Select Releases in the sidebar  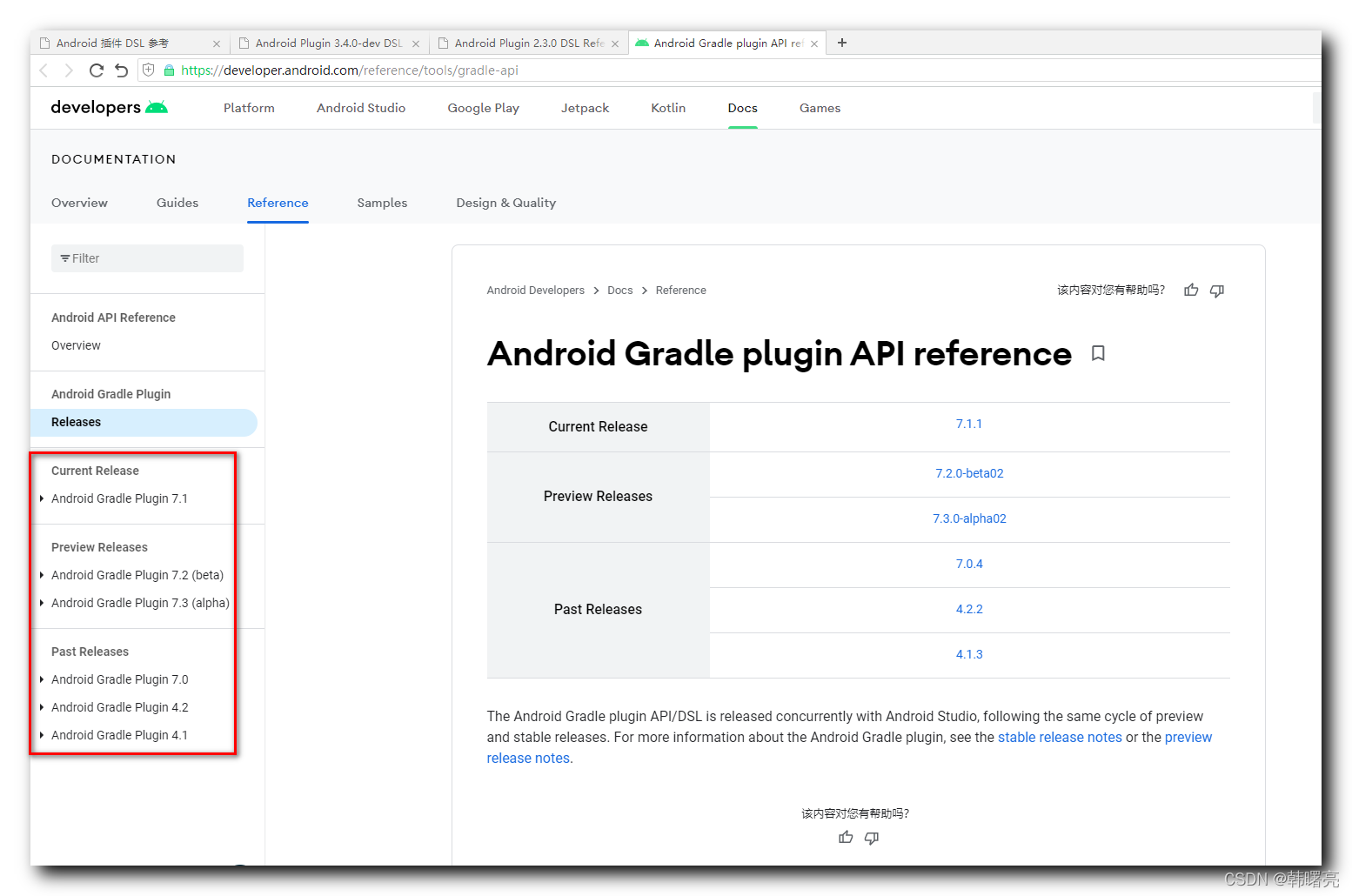pyautogui.click(x=144, y=422)
